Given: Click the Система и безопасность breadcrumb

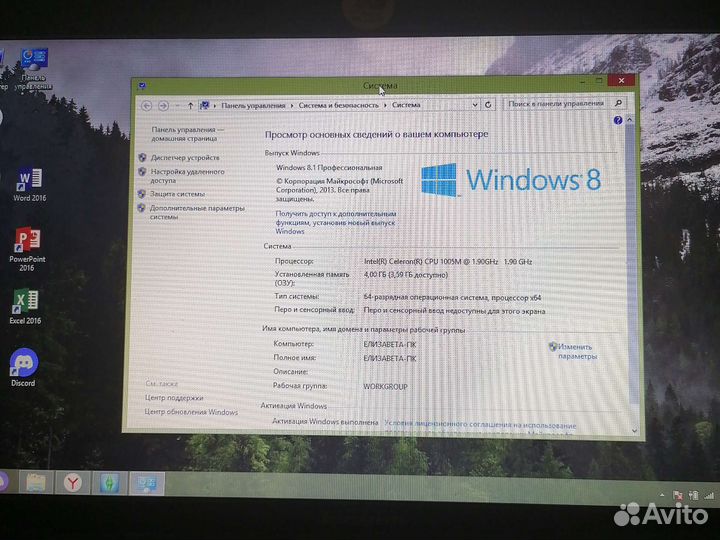Looking at the screenshot, I should [338, 105].
